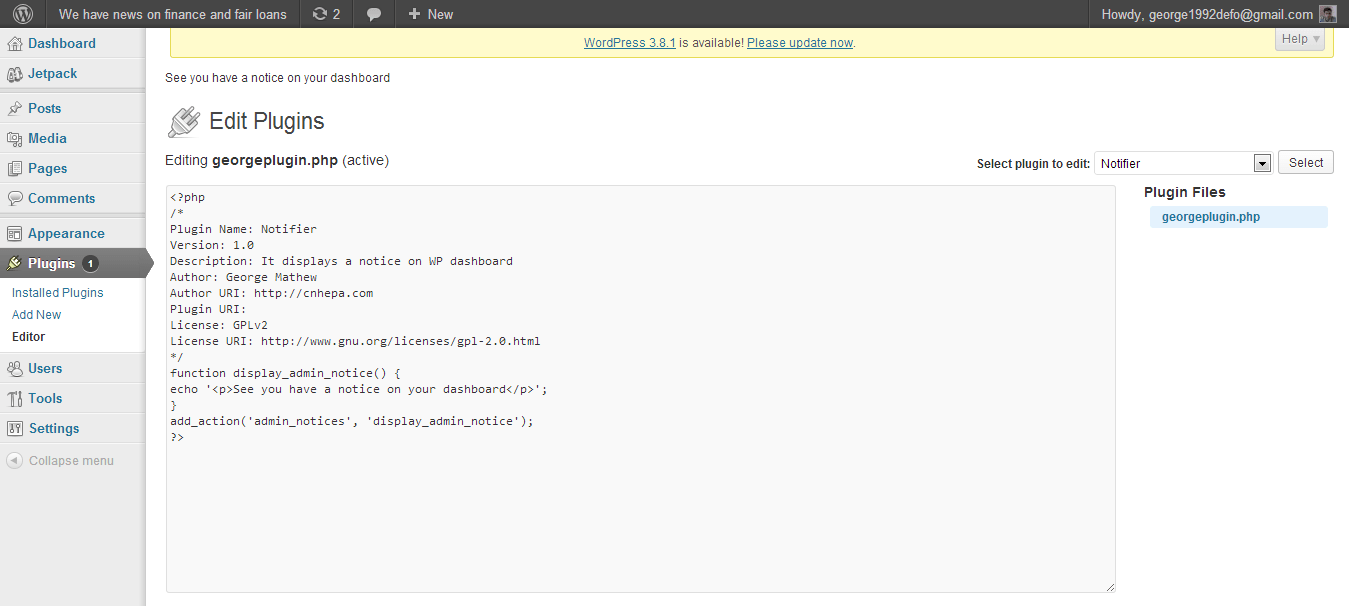Click the Settings sidebar icon
Screen dimensions: 1349x606
coord(15,428)
